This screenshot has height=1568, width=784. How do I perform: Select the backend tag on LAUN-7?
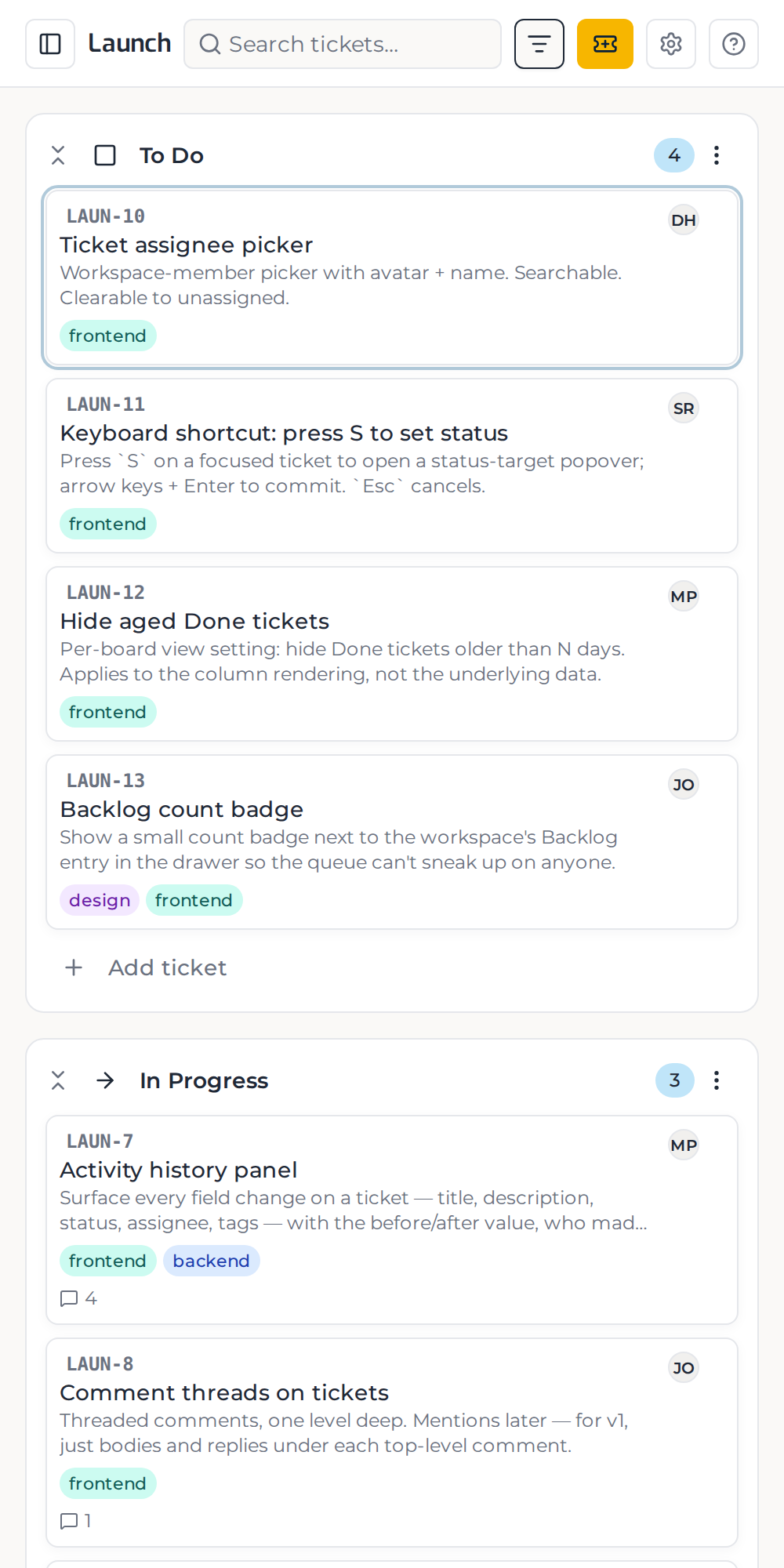click(x=212, y=1261)
